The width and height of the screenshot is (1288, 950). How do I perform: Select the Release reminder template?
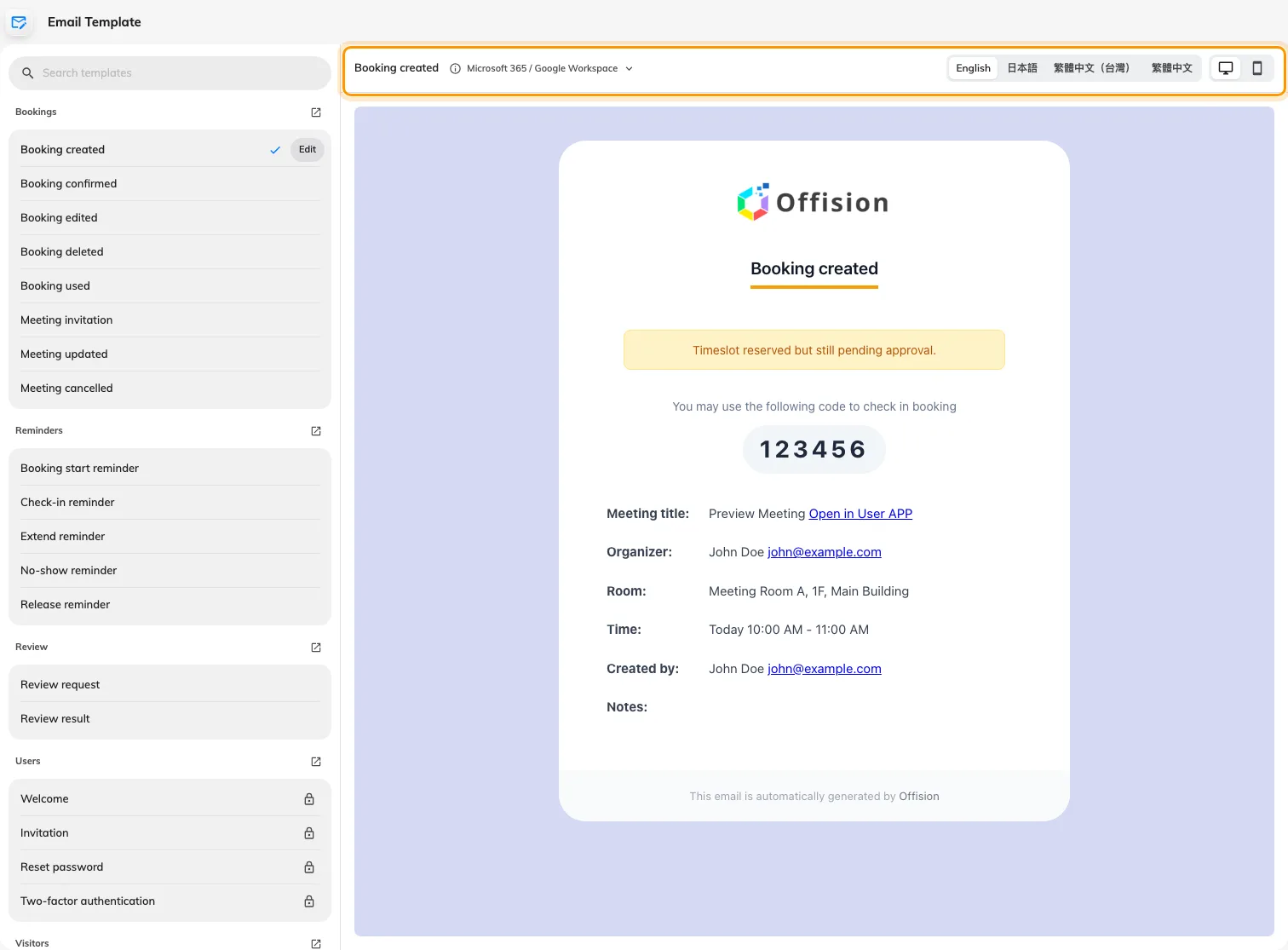point(170,605)
